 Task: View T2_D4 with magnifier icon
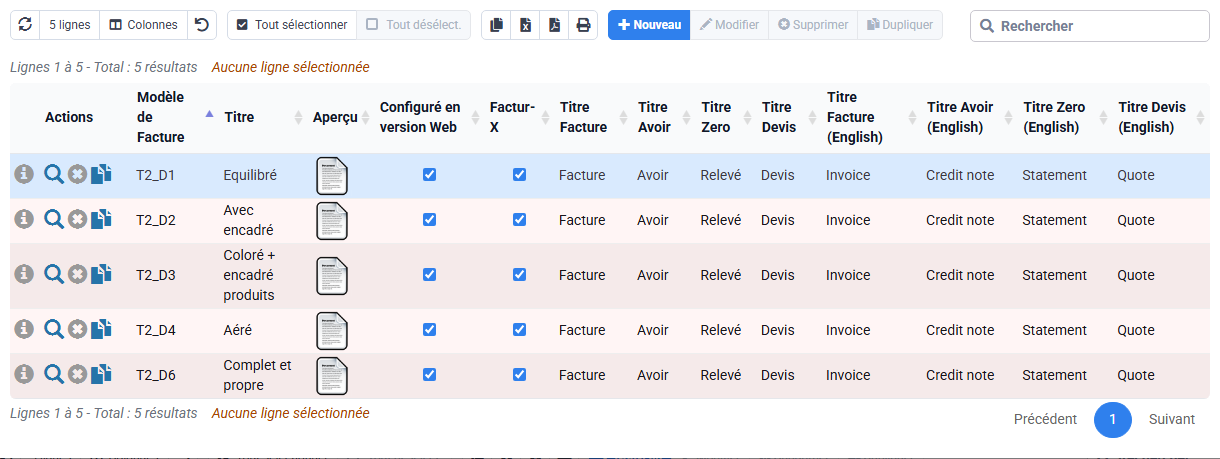pyautogui.click(x=54, y=330)
